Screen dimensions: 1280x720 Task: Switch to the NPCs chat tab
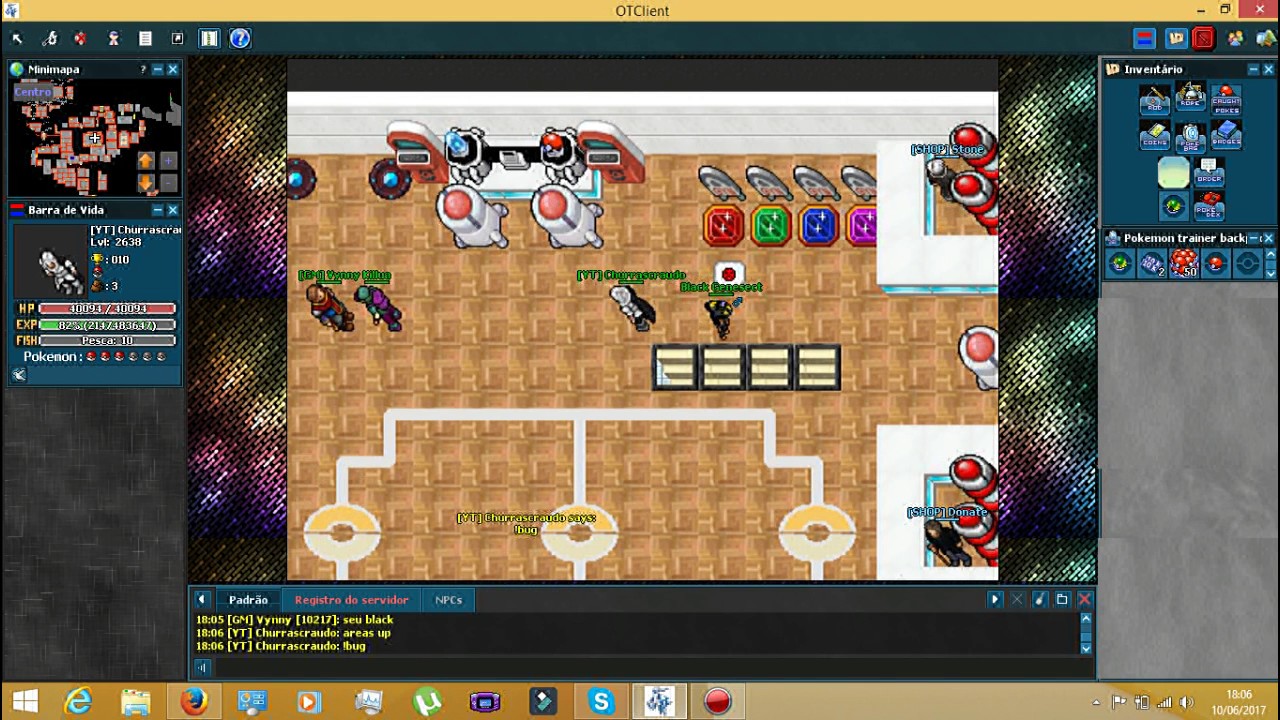448,600
